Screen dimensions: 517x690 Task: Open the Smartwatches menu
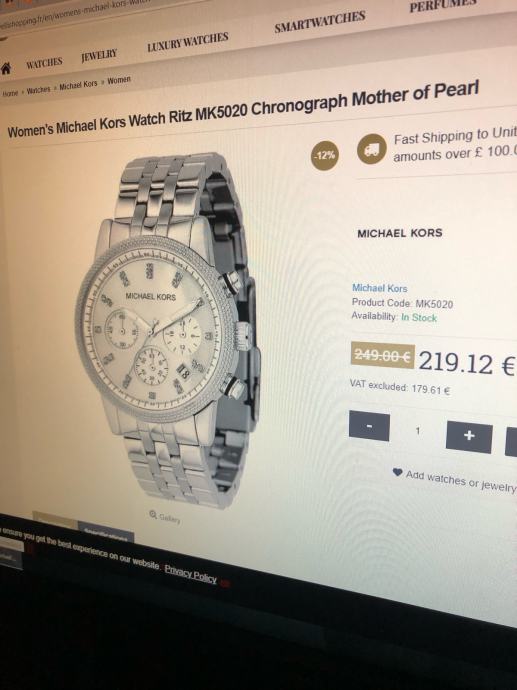tap(320, 21)
